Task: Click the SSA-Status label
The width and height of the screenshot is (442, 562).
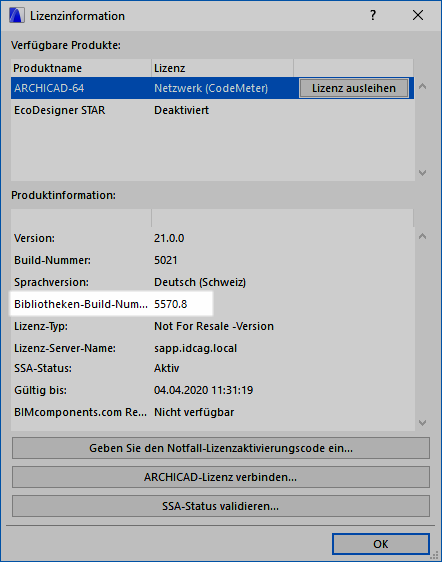Action: [x=43, y=368]
